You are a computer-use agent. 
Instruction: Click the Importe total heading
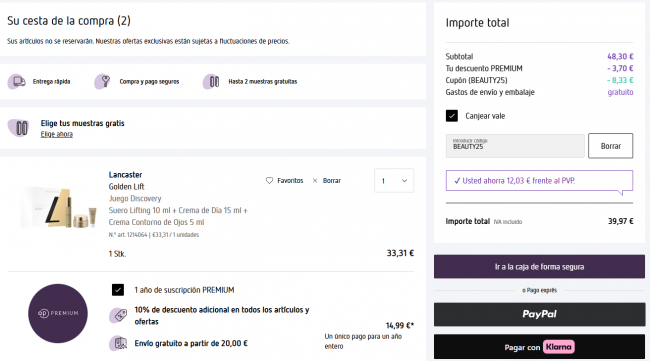[x=477, y=23]
